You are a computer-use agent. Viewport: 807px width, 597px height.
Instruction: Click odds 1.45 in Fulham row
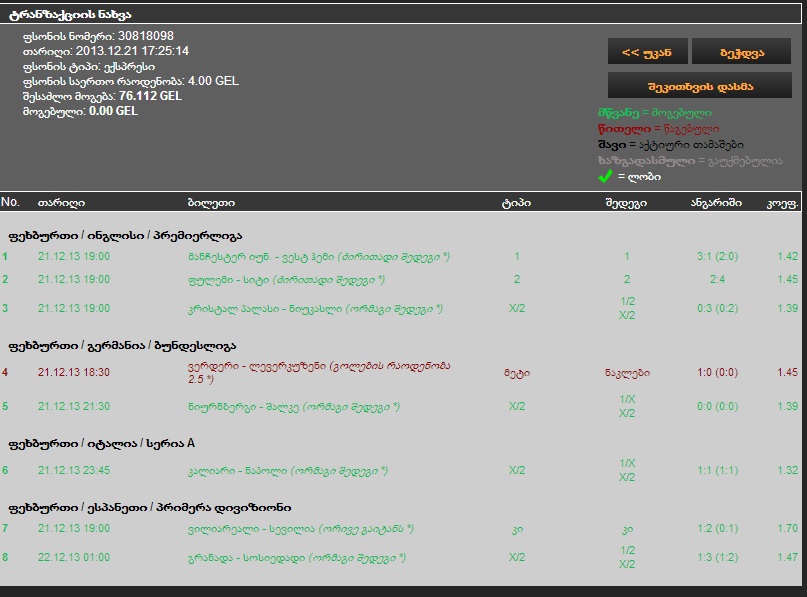[x=787, y=279]
